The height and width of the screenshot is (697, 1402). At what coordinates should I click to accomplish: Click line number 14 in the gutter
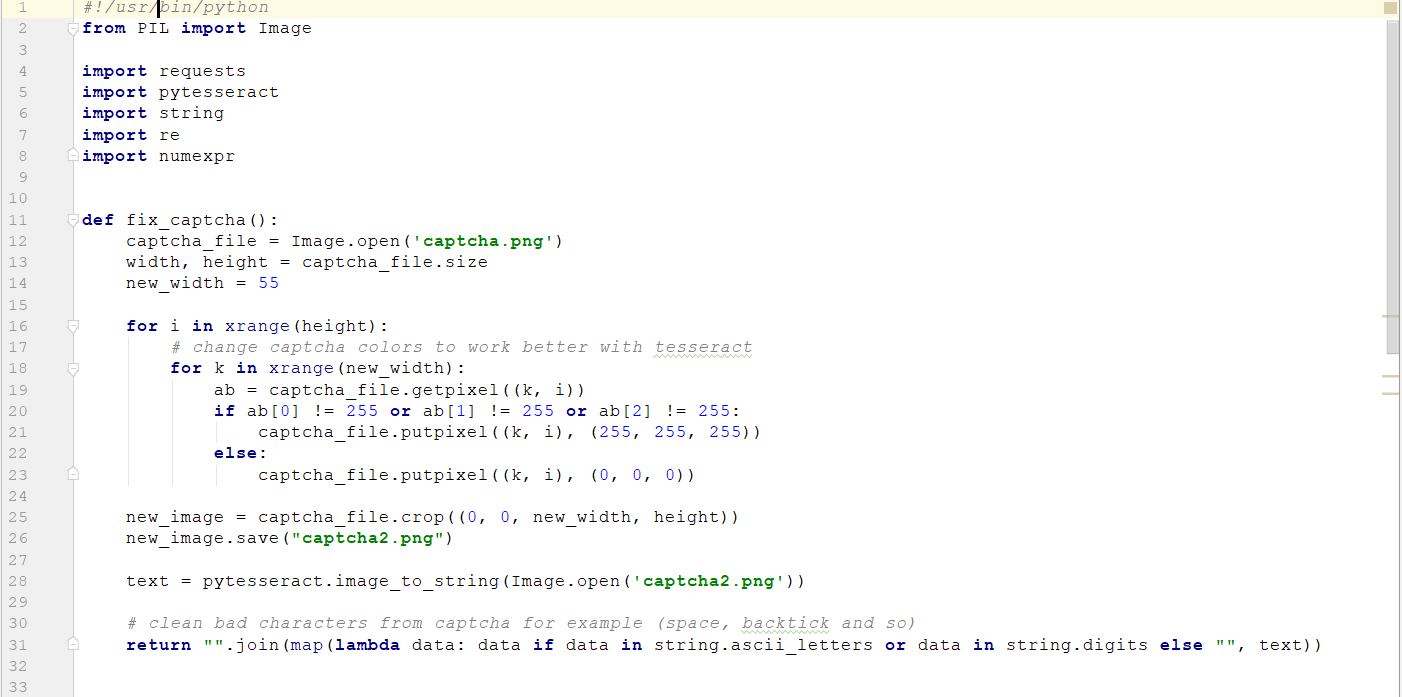point(17,283)
